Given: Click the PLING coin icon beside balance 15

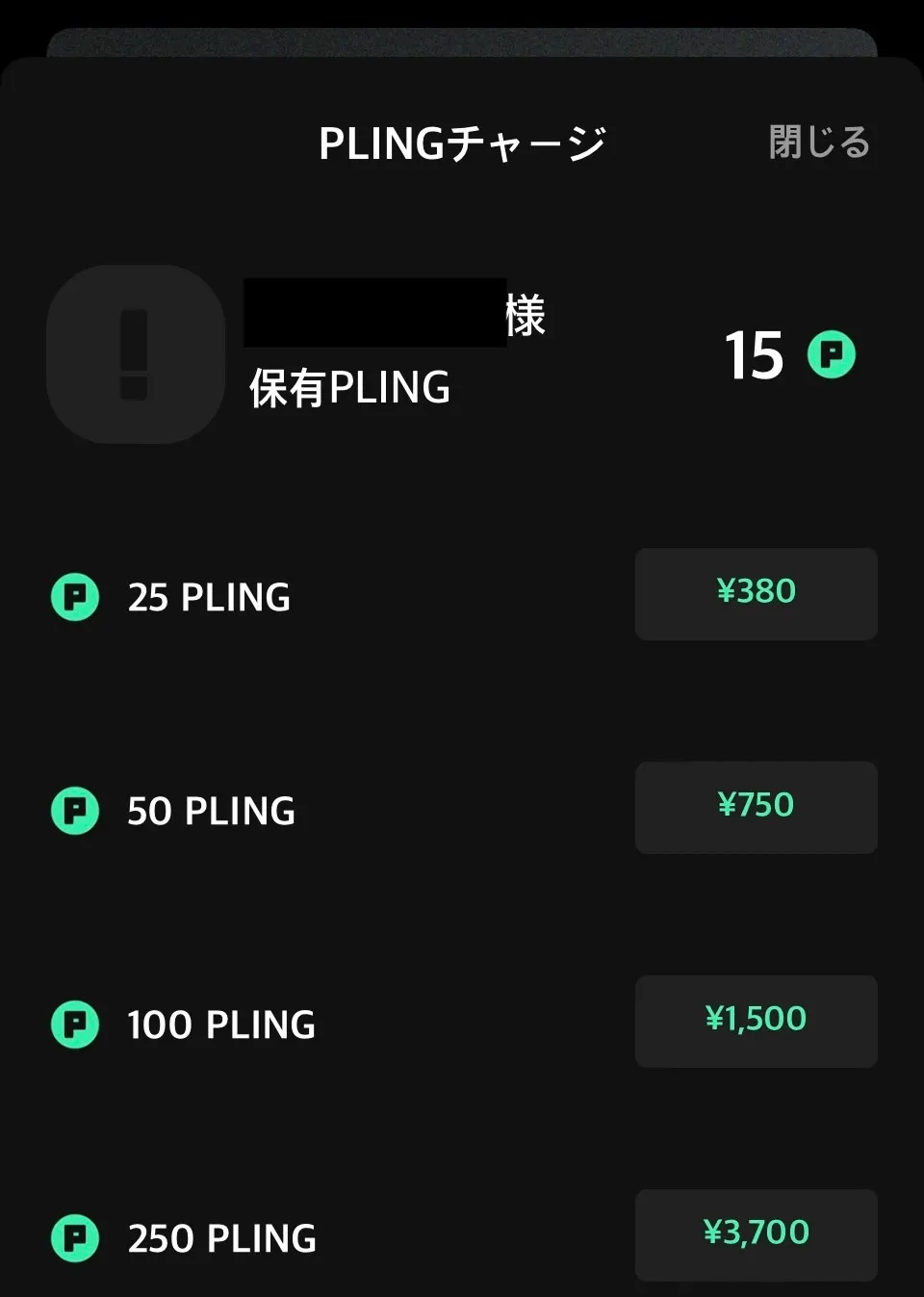Looking at the screenshot, I should (x=832, y=354).
